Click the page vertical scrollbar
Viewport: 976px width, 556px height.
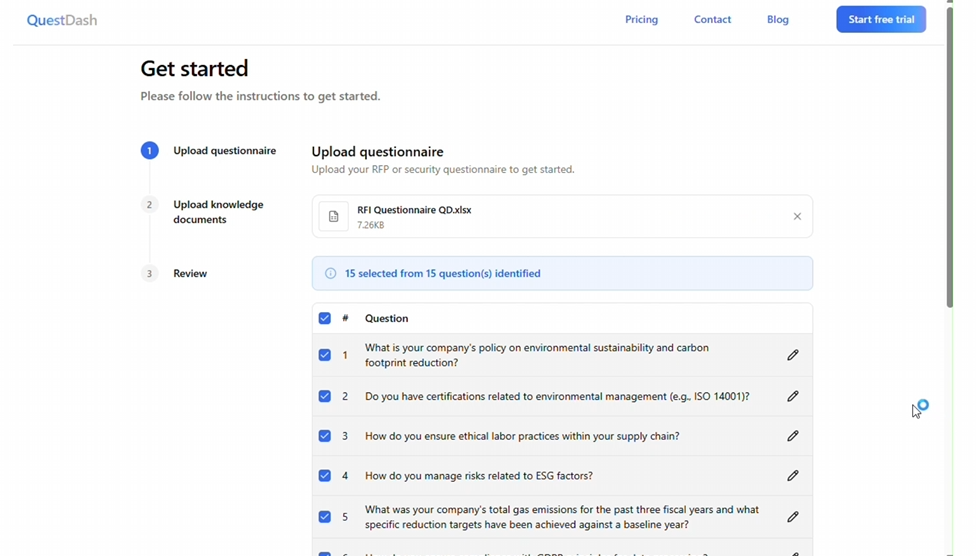coord(950,156)
